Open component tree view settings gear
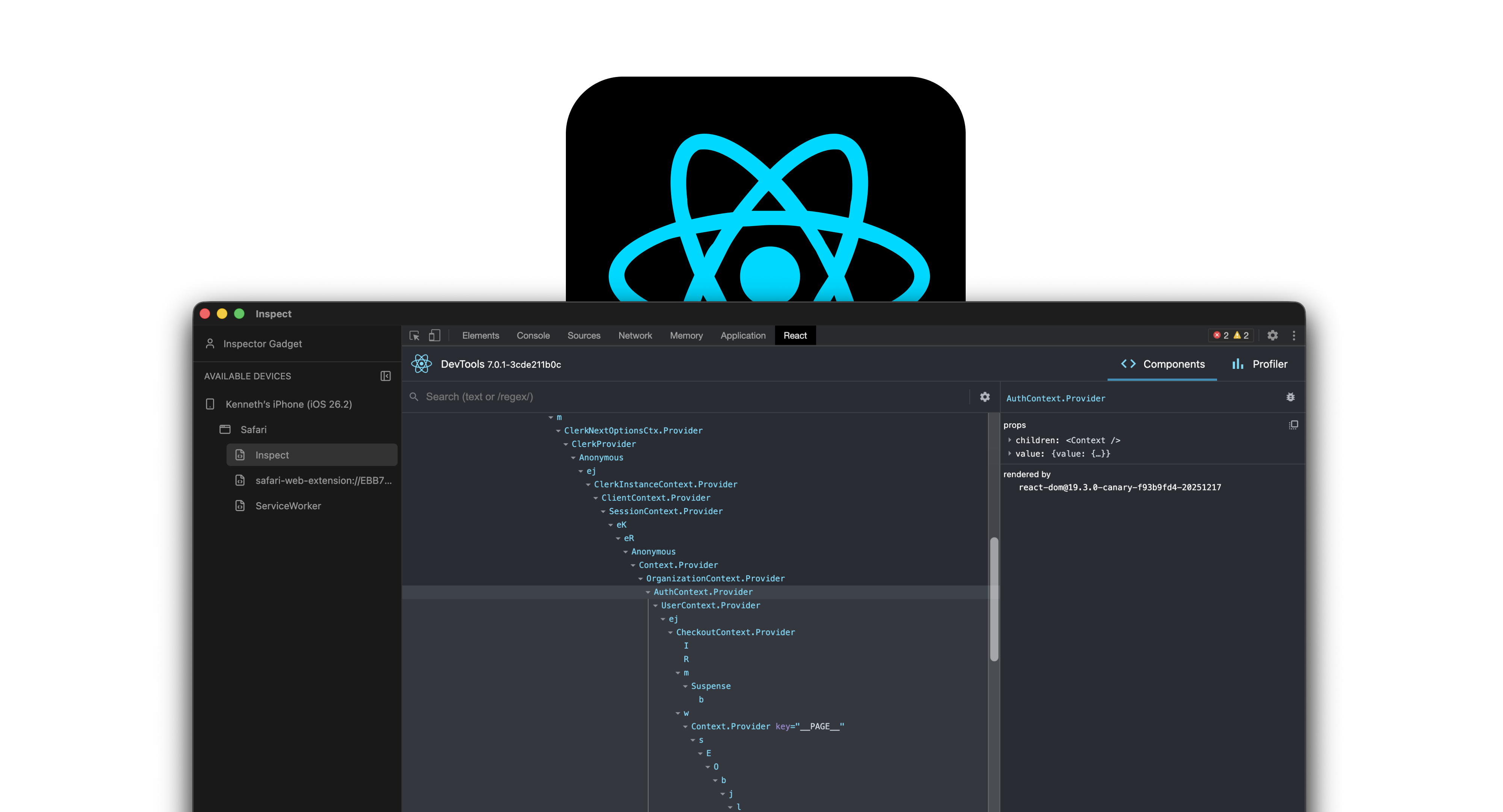The image size is (1503, 812). (985, 397)
